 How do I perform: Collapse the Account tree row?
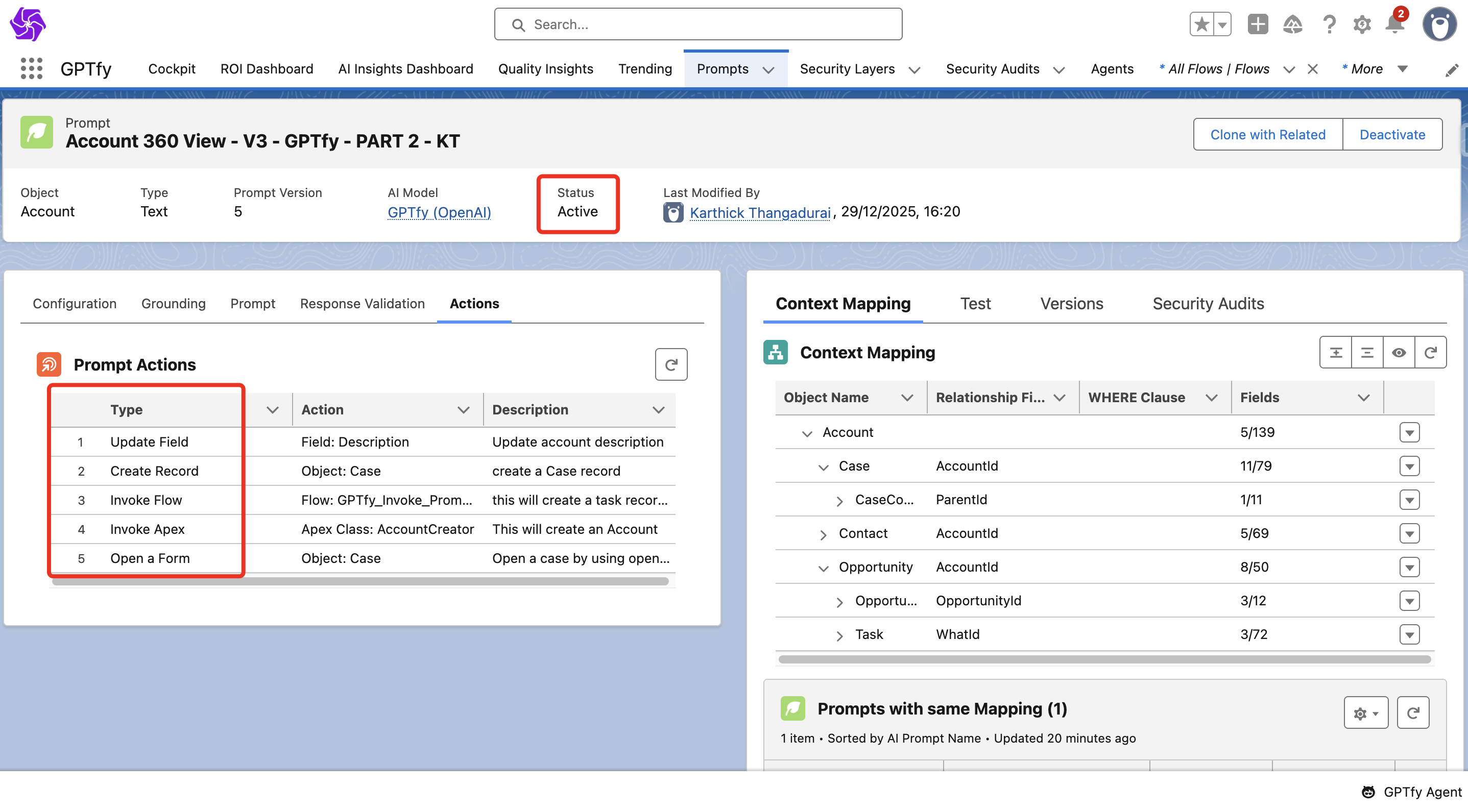807,433
